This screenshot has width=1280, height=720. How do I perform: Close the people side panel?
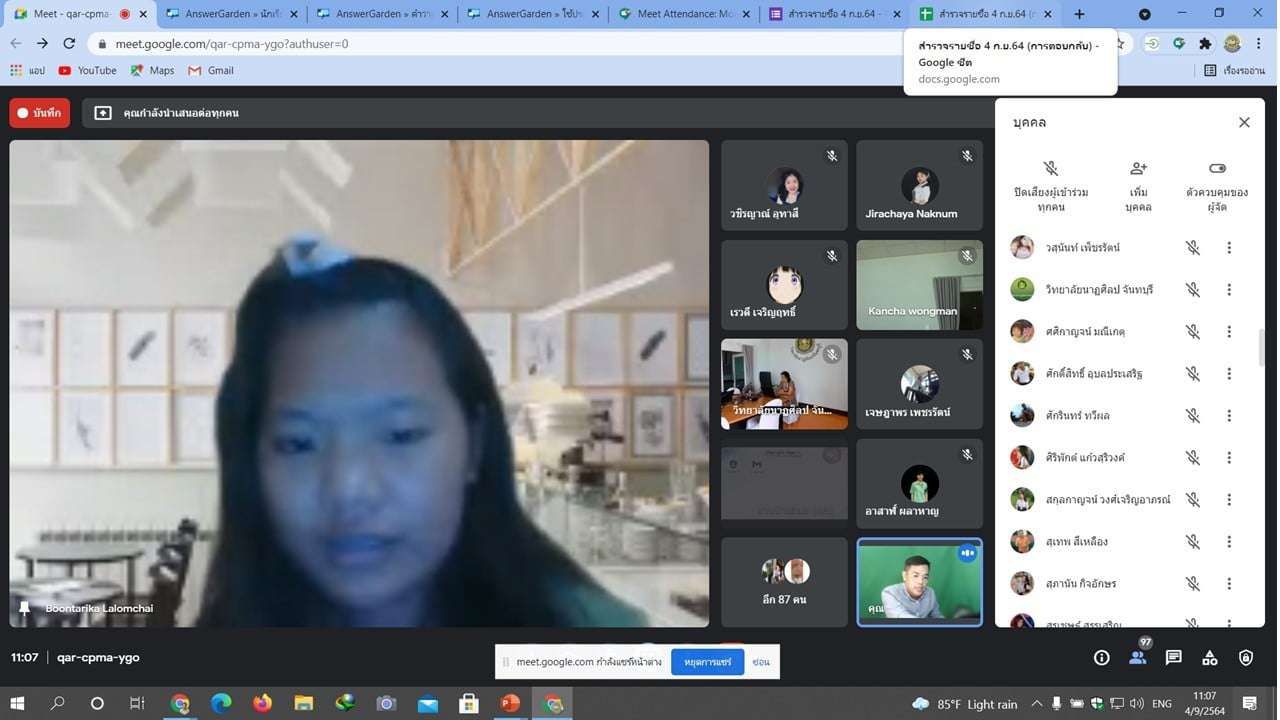point(1244,122)
